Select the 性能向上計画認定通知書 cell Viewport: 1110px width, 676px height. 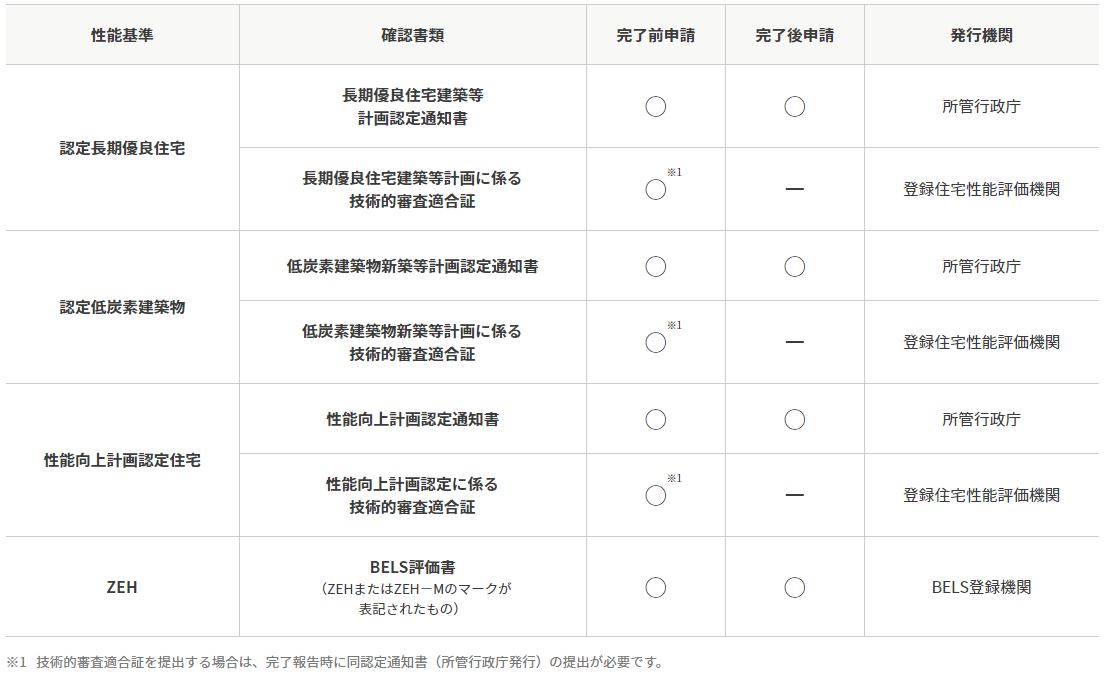coord(412,419)
